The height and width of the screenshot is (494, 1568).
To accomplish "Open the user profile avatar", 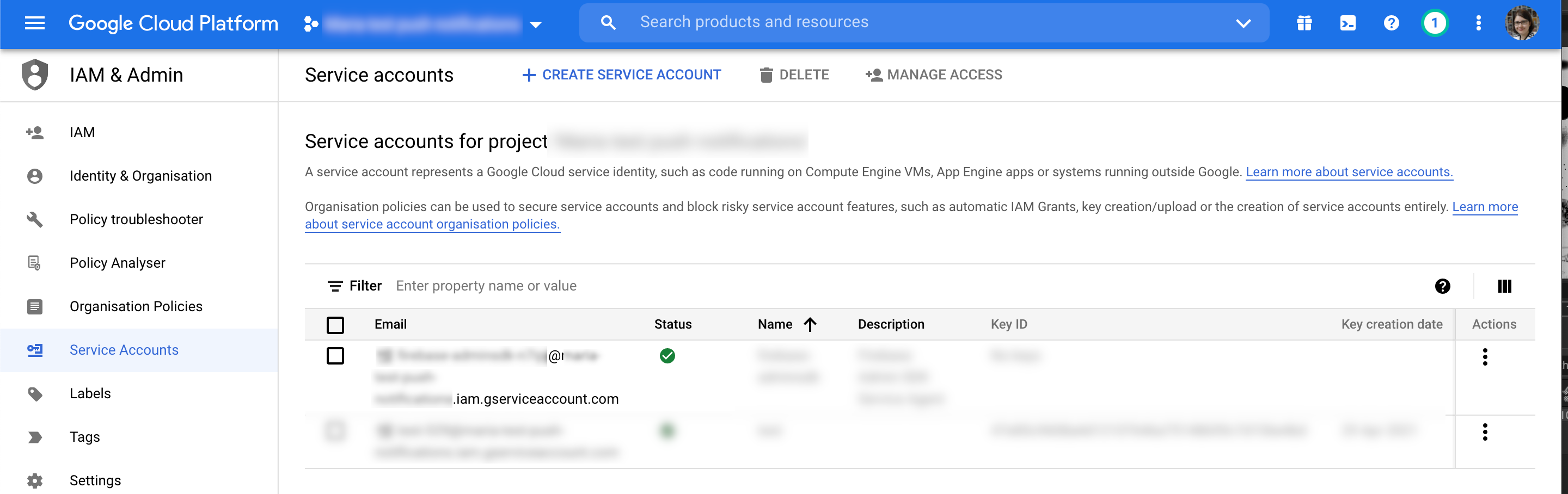I will tap(1522, 23).
